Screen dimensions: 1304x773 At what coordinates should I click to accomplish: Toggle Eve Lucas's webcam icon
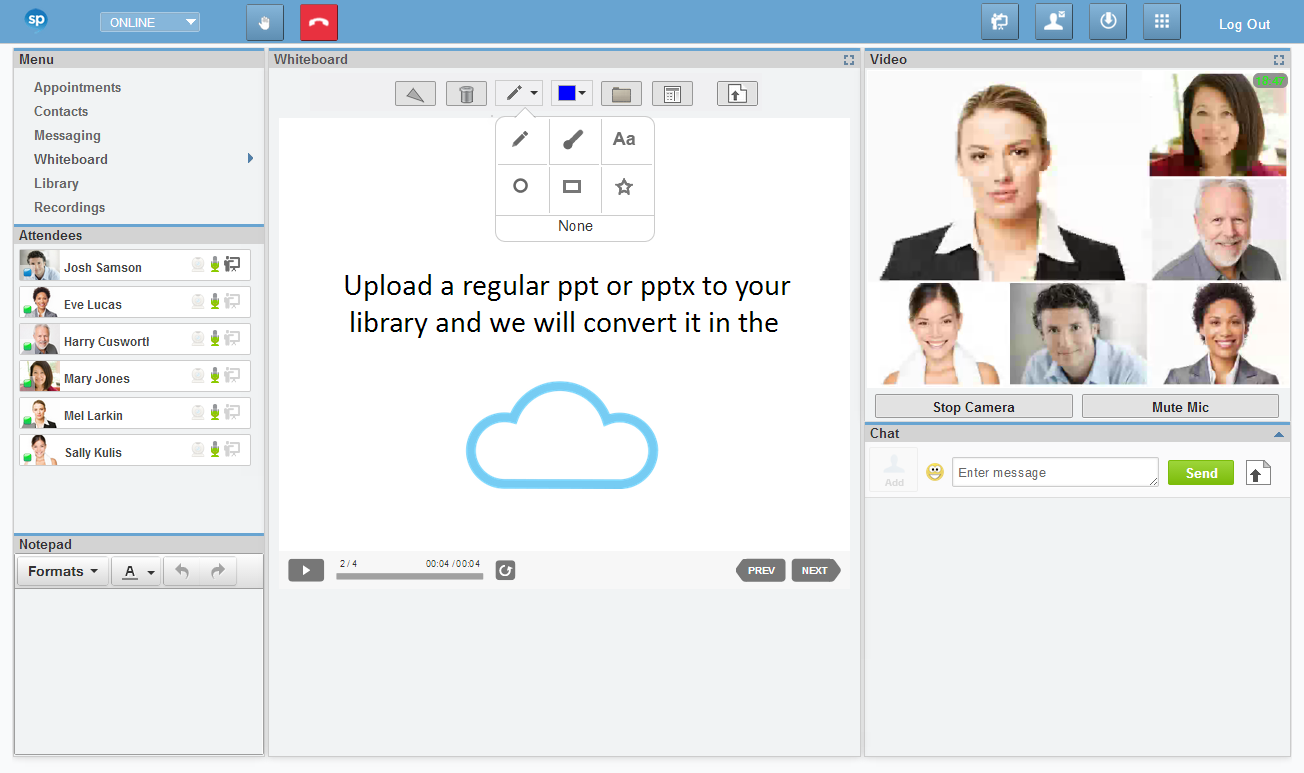198,302
